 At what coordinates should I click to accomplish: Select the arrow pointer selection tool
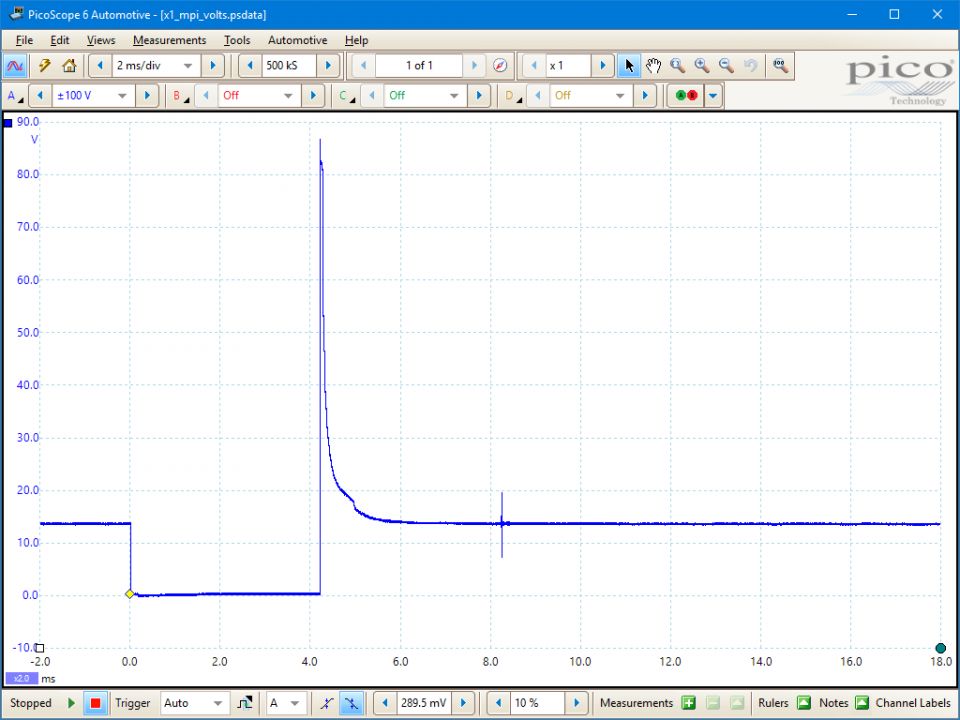tap(629, 66)
